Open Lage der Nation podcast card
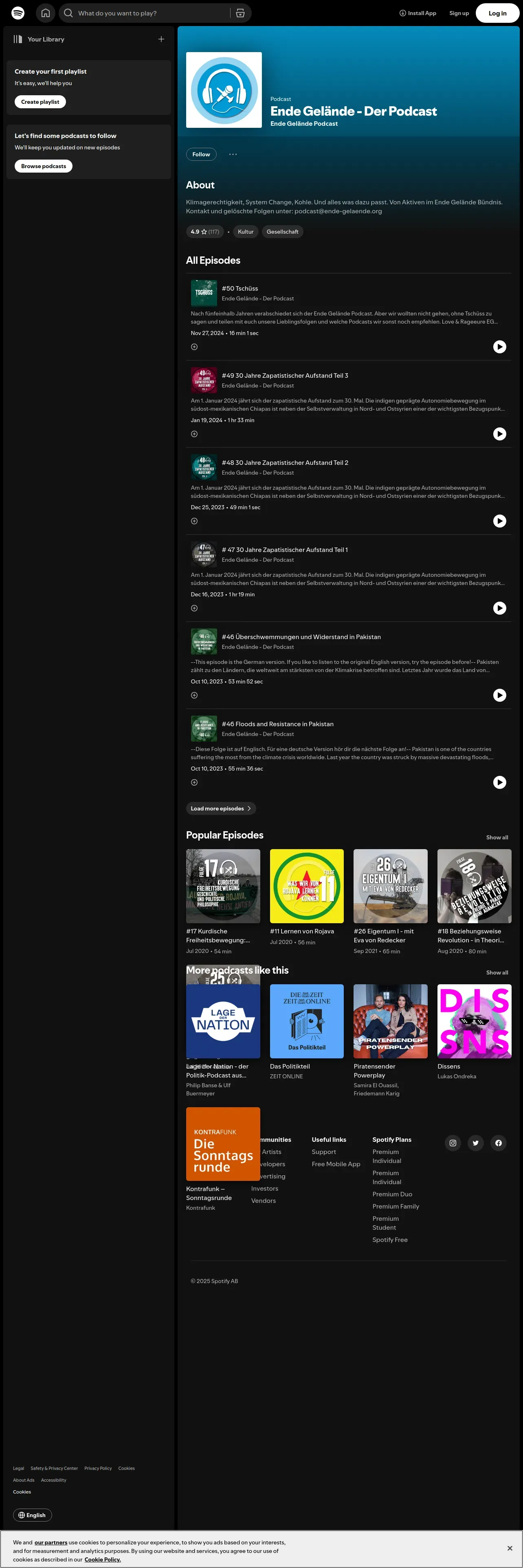 pos(223,1040)
